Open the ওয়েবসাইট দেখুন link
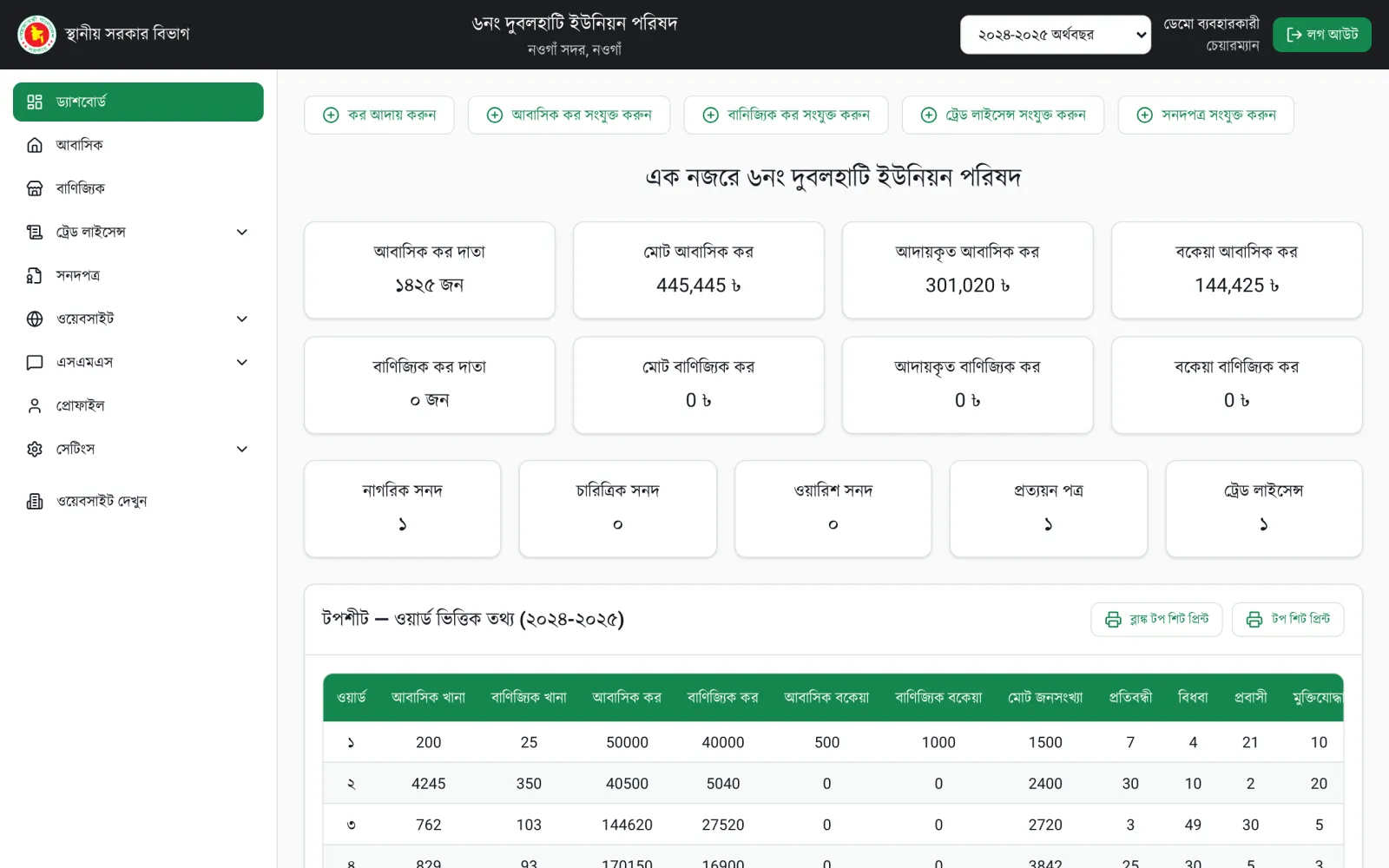Viewport: 1389px width, 868px height. (138, 501)
